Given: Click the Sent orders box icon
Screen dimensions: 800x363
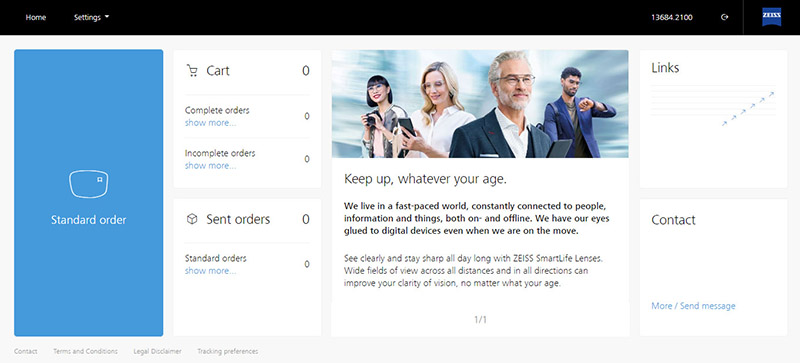Looking at the screenshot, I should 192,220.
